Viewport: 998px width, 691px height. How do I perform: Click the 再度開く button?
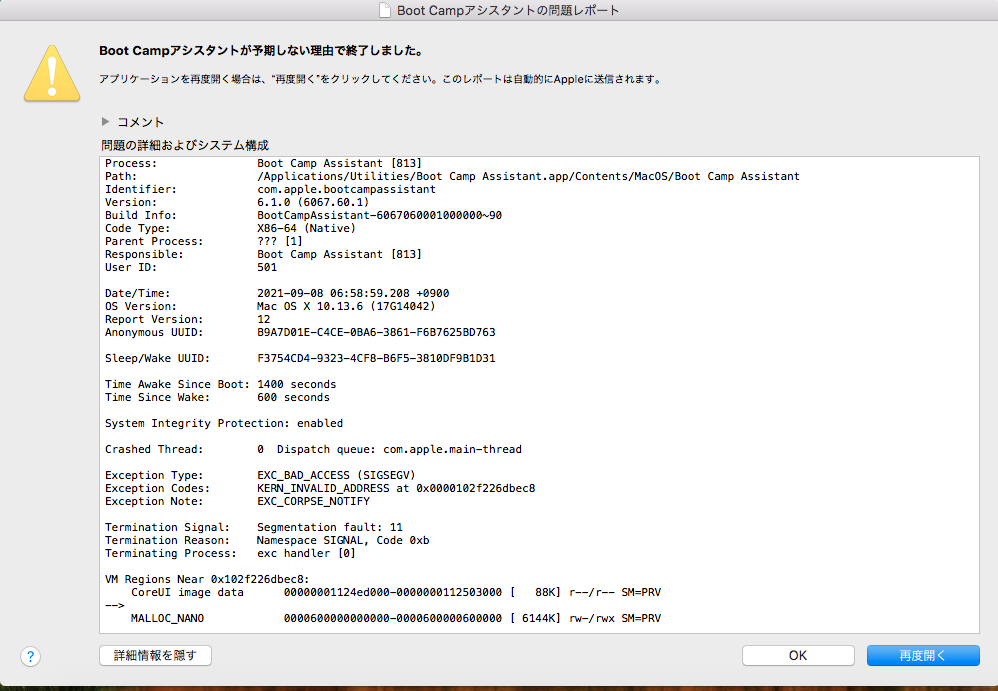pyautogui.click(x=923, y=655)
